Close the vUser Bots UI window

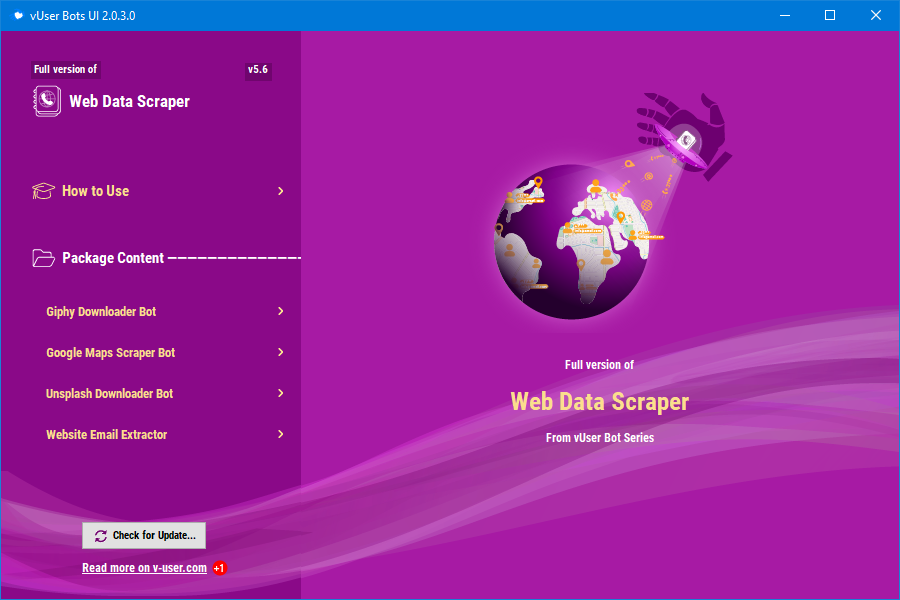876,16
